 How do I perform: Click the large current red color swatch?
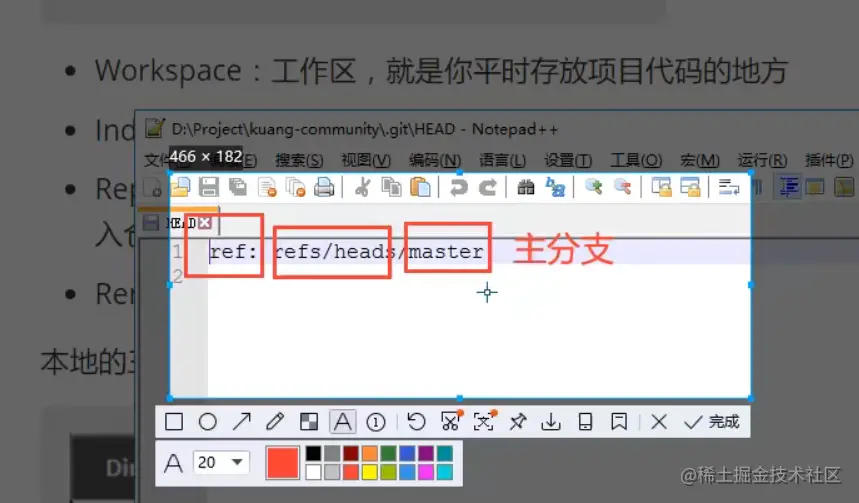click(x=283, y=463)
